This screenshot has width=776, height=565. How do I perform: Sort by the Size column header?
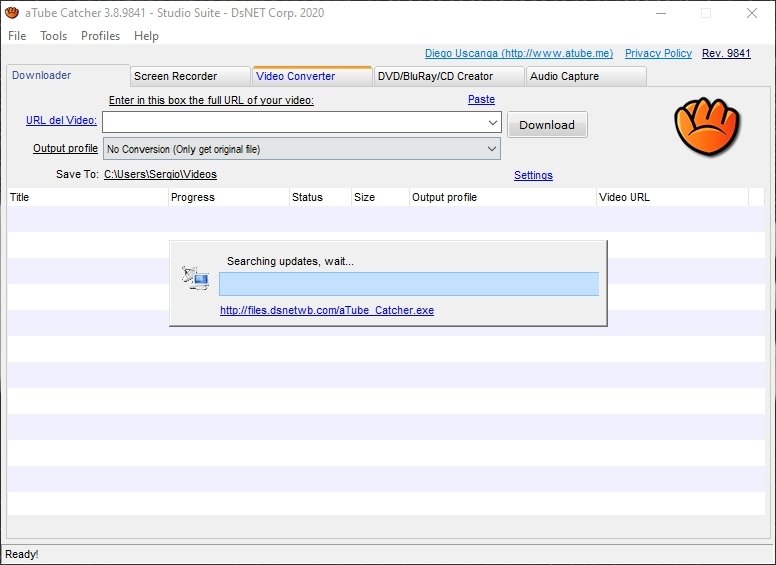[380, 197]
